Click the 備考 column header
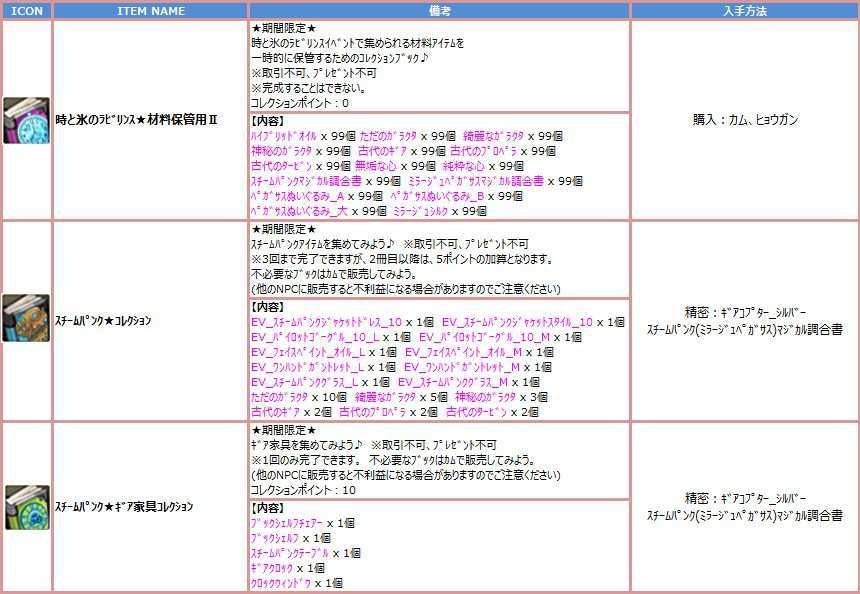This screenshot has height=594, width=860. [x=439, y=10]
